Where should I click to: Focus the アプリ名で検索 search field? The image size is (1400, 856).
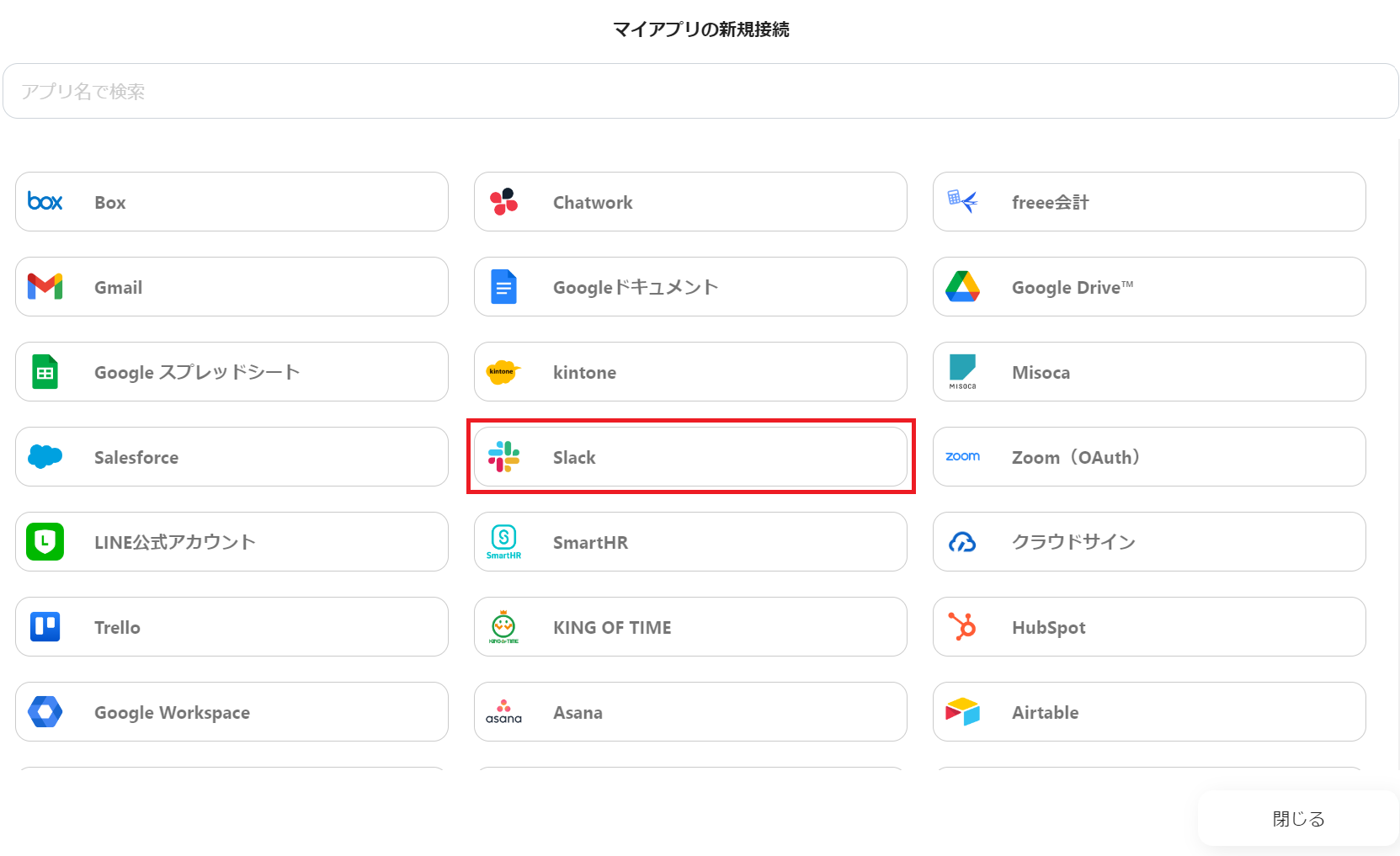pyautogui.click(x=700, y=91)
